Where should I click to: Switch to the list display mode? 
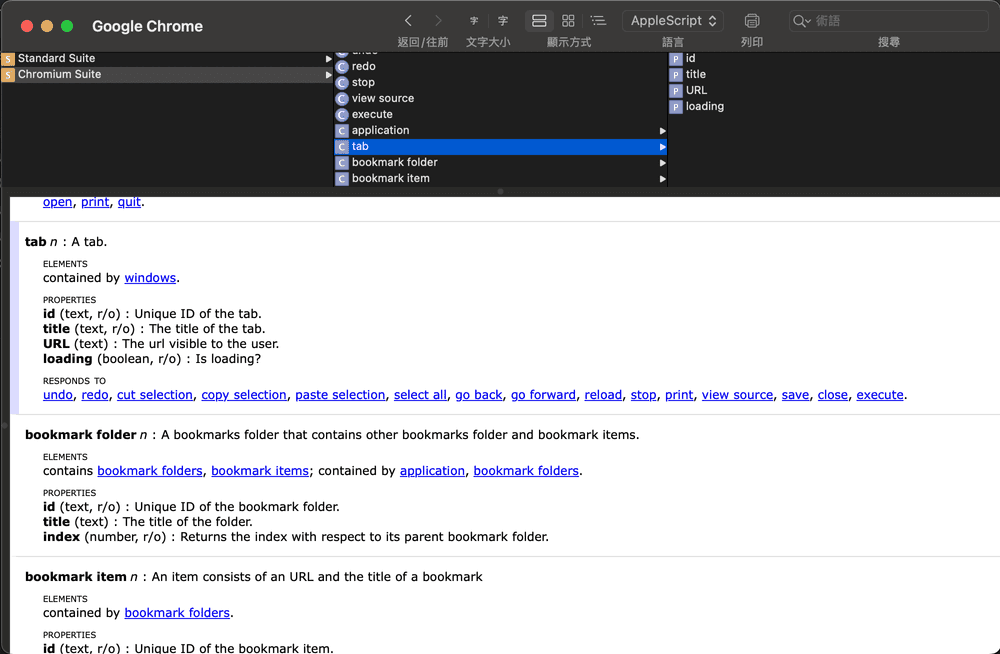[598, 20]
